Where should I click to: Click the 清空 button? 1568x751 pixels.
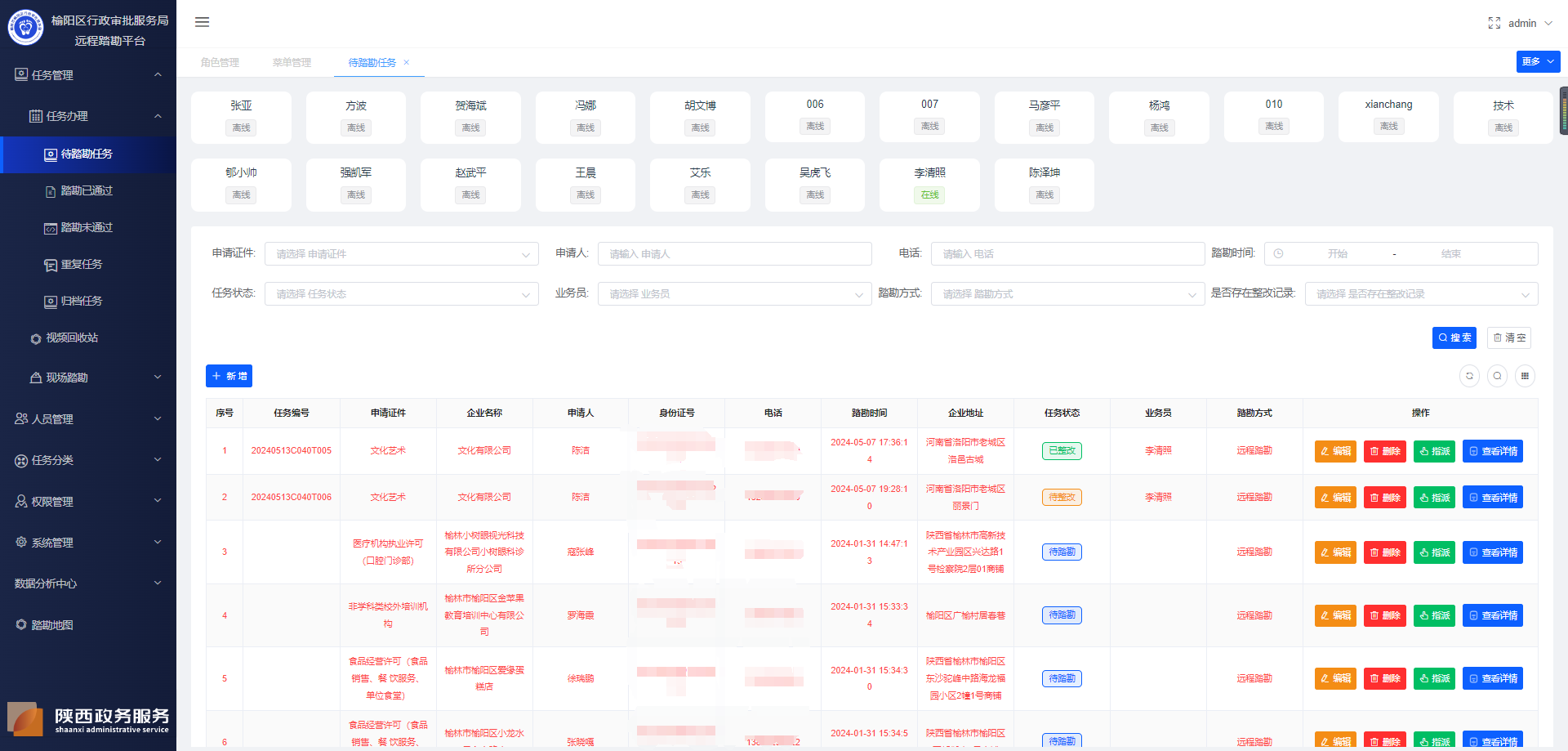[1509, 338]
